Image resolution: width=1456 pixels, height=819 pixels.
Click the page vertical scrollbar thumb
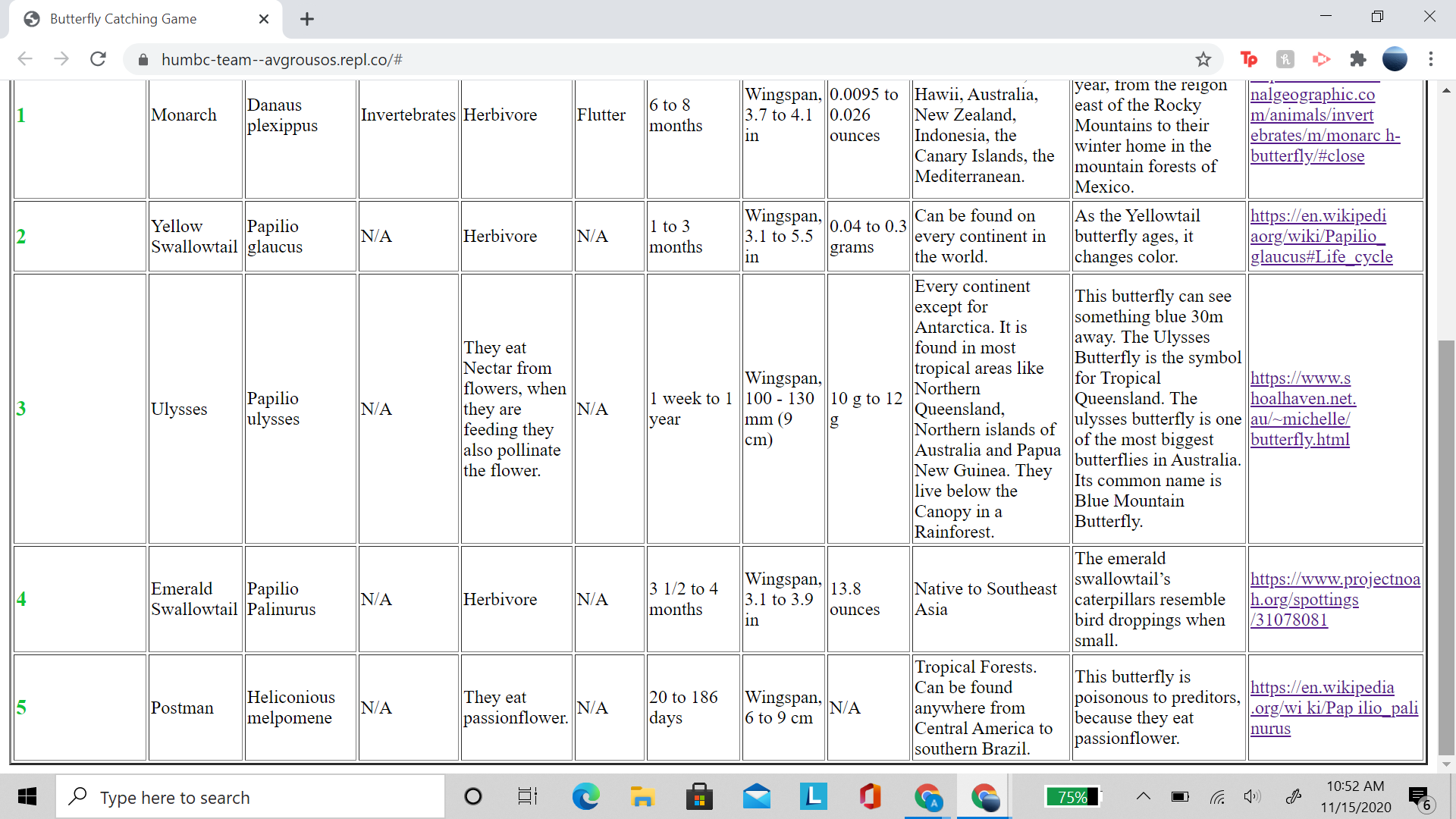(1445, 546)
